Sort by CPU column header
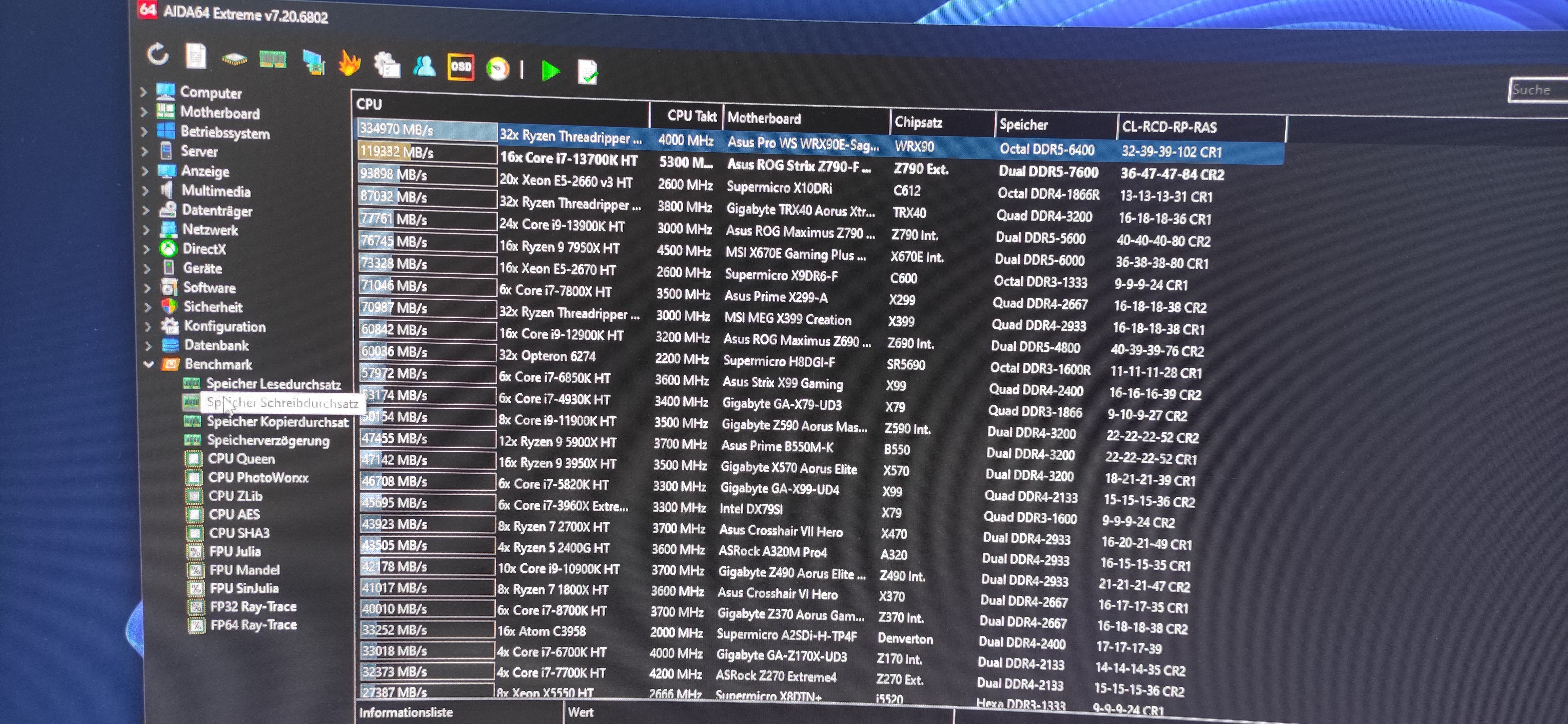 click(x=501, y=109)
